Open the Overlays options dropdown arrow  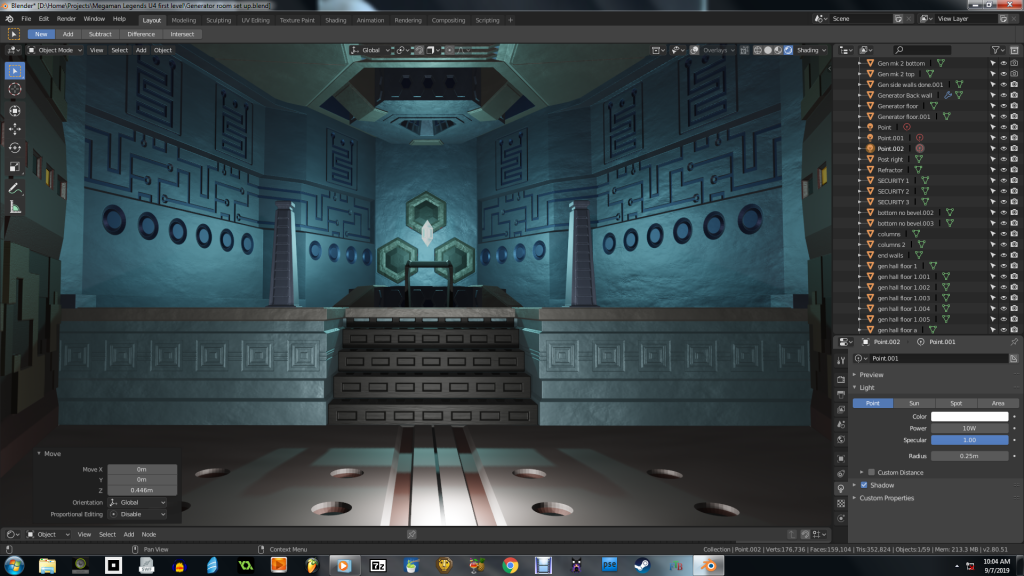coord(733,50)
